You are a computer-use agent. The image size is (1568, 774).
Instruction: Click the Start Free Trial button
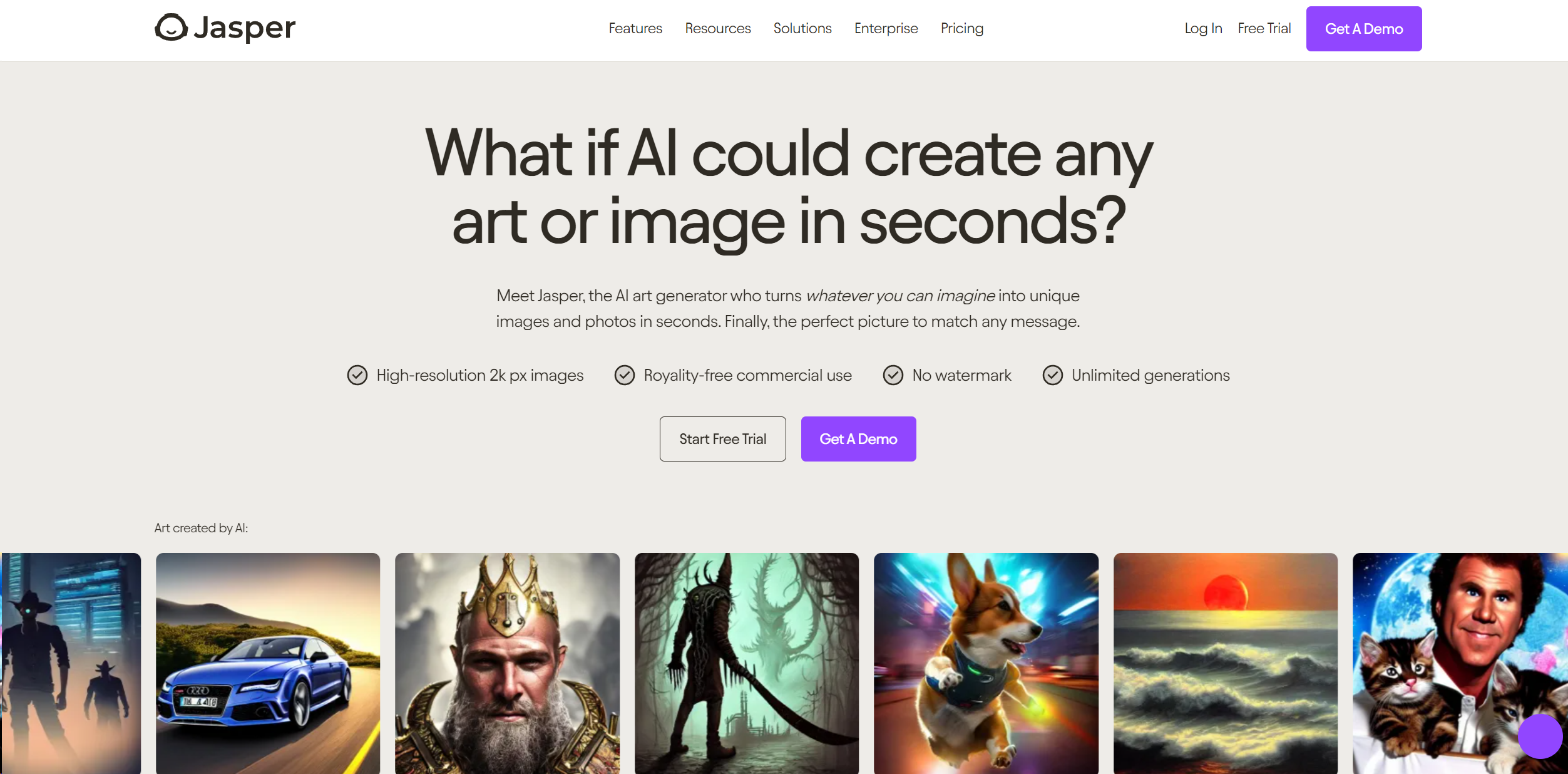click(723, 439)
